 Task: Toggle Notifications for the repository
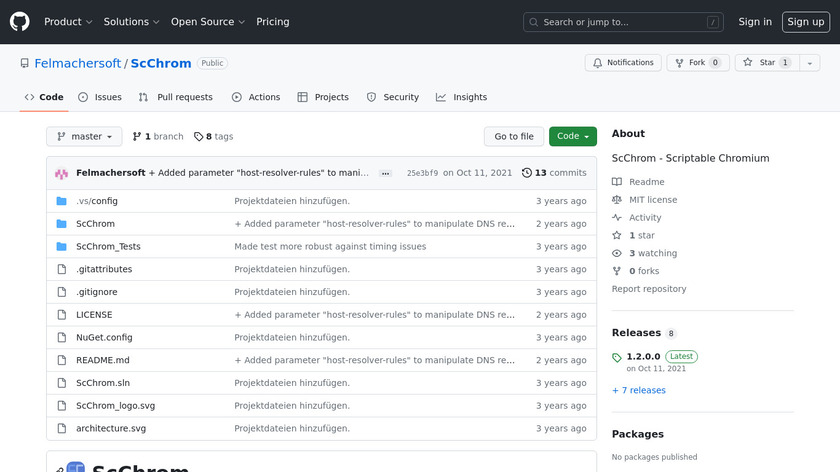pyautogui.click(x=621, y=63)
